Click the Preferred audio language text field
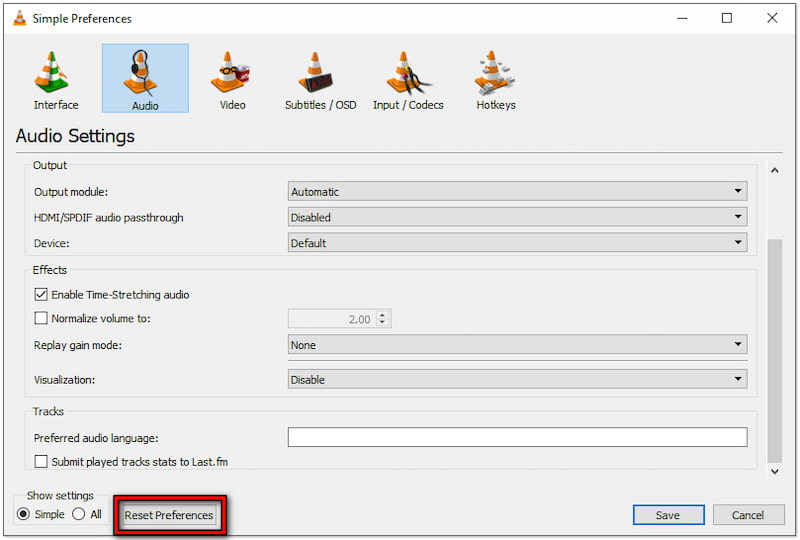This screenshot has width=800, height=540. click(517, 437)
